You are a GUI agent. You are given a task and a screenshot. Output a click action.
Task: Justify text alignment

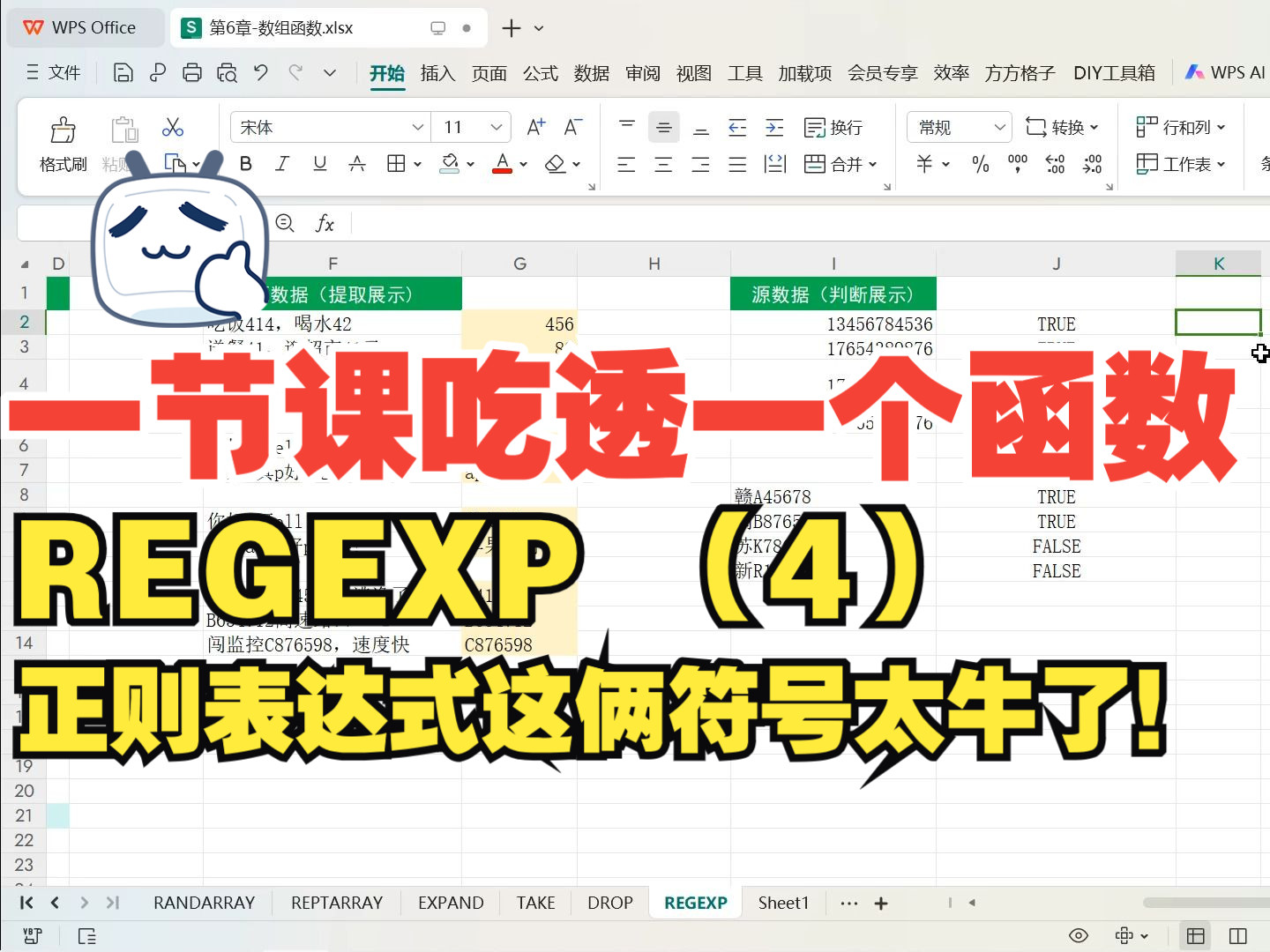(x=737, y=164)
